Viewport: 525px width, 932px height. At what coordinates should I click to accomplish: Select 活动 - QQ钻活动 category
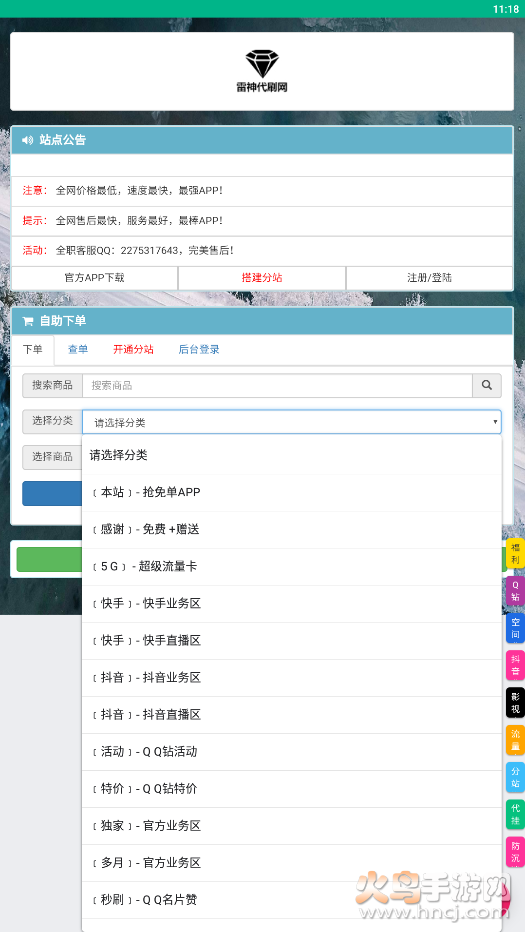click(291, 751)
